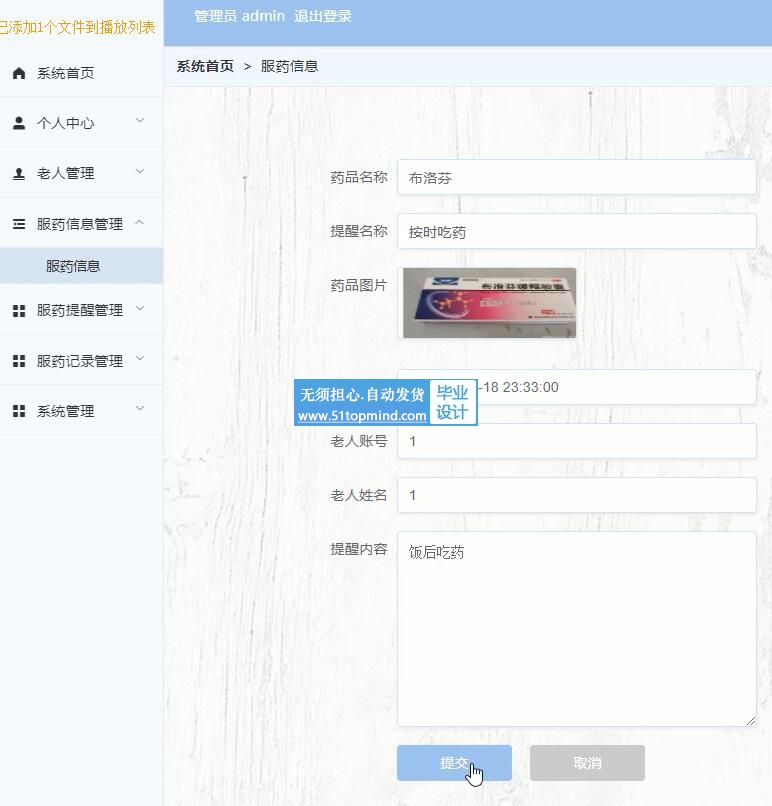772x806 pixels.
Task: Open the 服药信息 submenu item
Action: [73, 267]
